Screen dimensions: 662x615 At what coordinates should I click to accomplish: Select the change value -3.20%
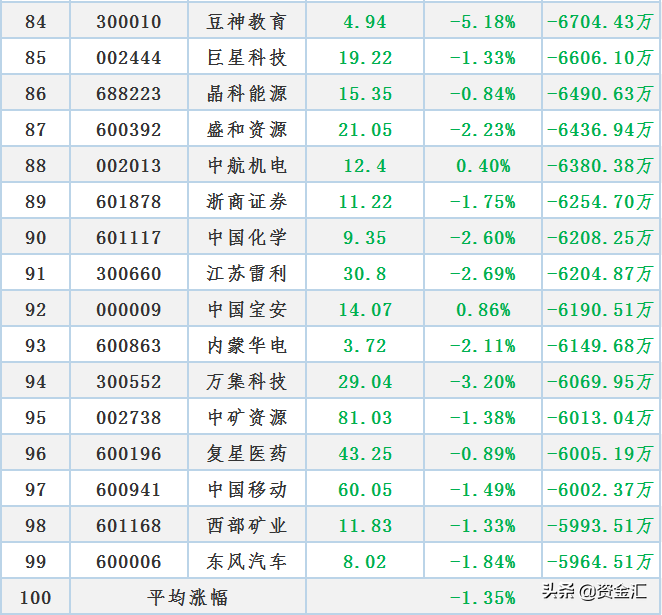point(483,382)
